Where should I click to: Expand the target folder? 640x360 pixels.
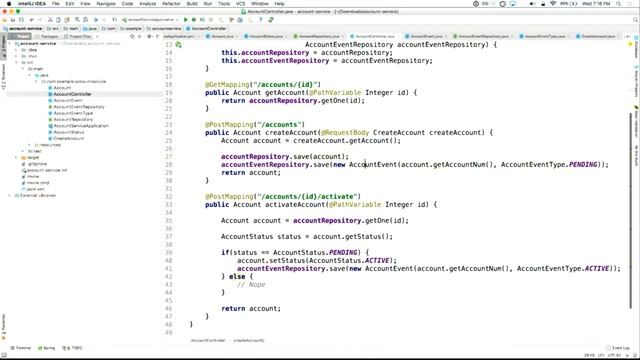(16, 158)
